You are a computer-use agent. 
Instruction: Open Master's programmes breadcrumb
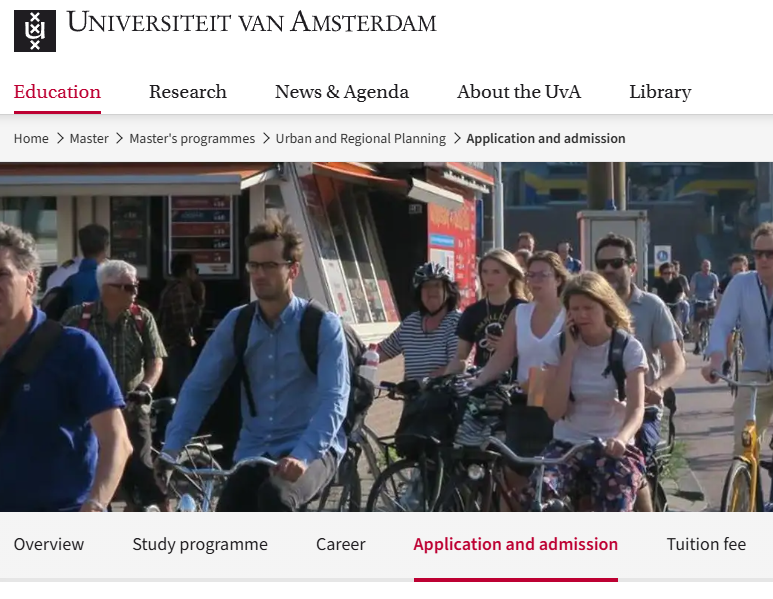[x=192, y=139]
